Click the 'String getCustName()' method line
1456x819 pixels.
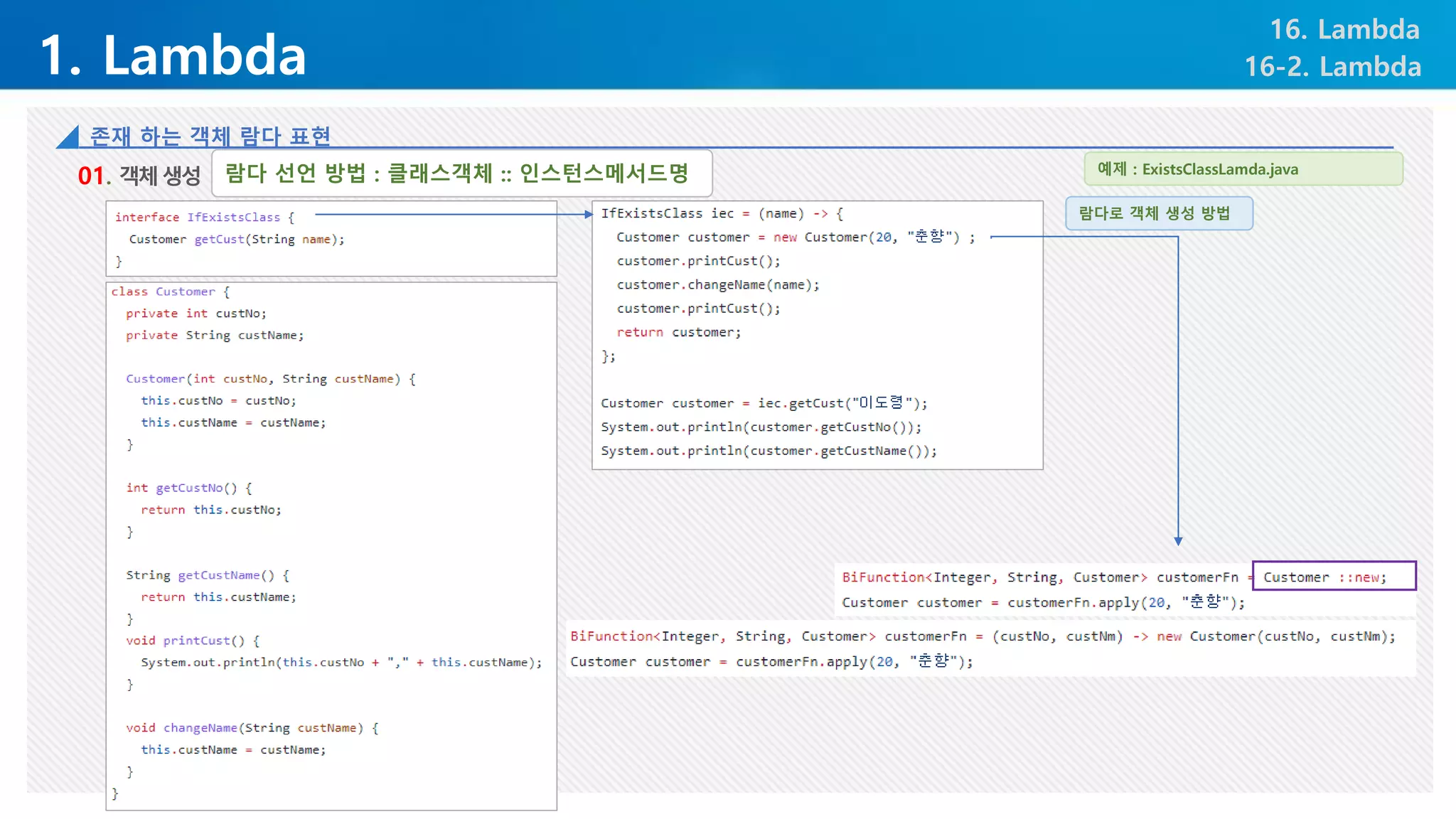point(207,575)
